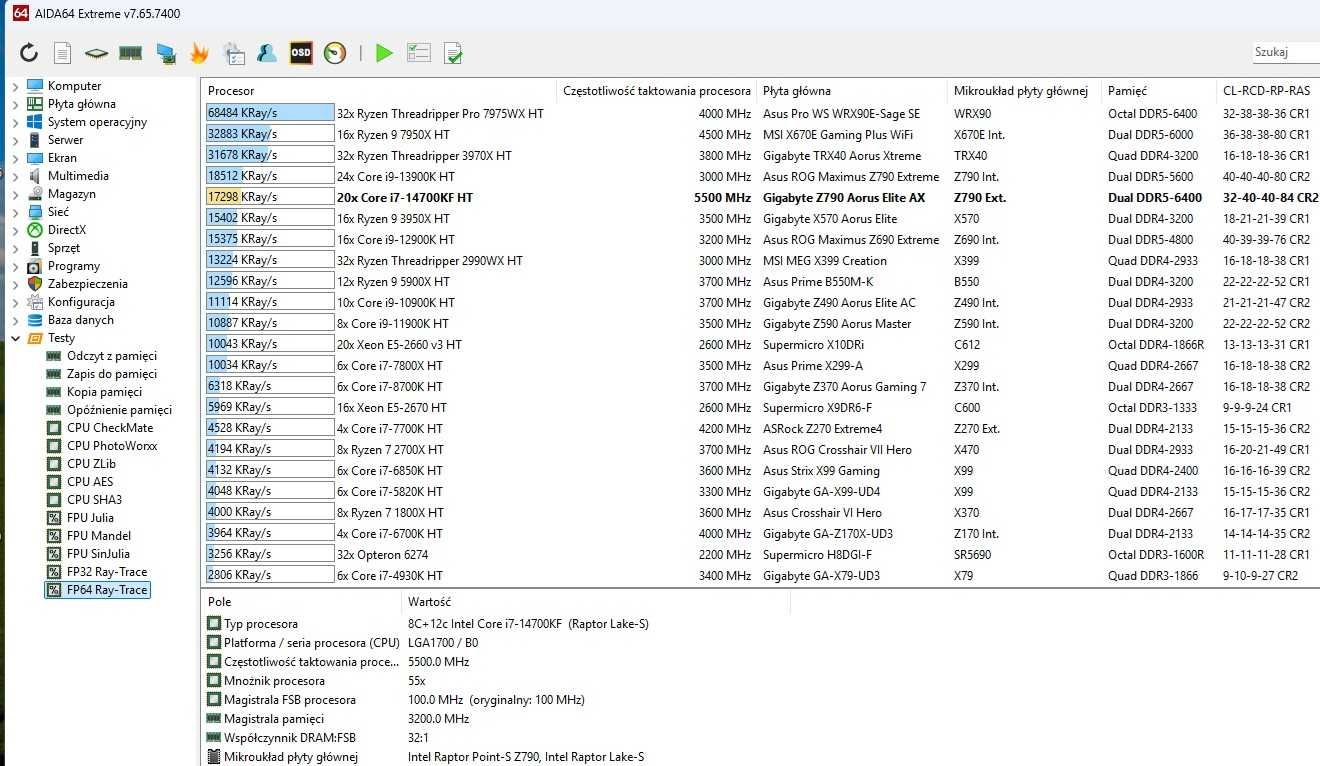This screenshot has width=1320, height=766.
Task: Select Komputer in the tree
Action: pos(75,86)
